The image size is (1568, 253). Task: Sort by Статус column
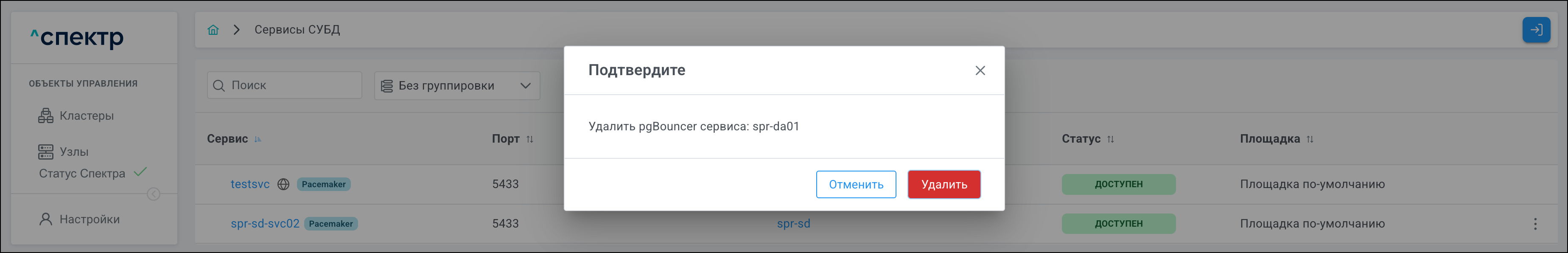(x=1110, y=140)
